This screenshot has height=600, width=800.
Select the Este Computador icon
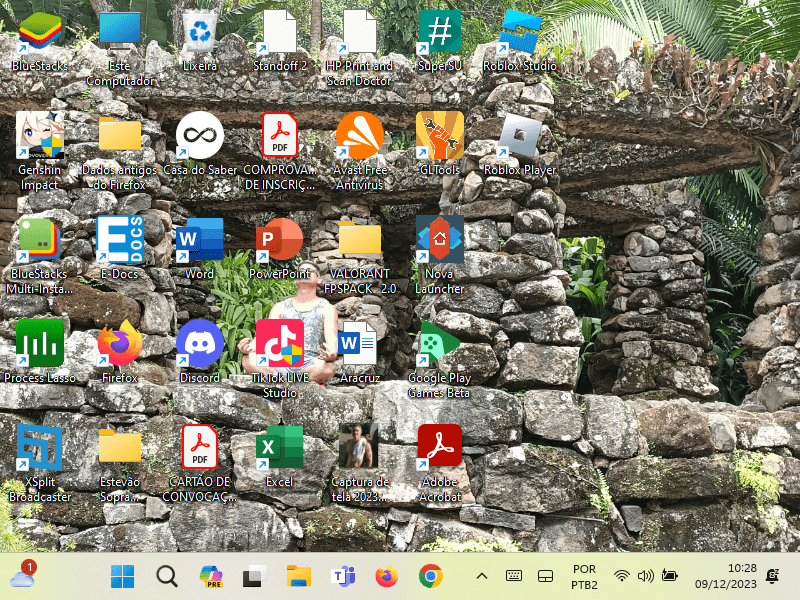[120, 33]
